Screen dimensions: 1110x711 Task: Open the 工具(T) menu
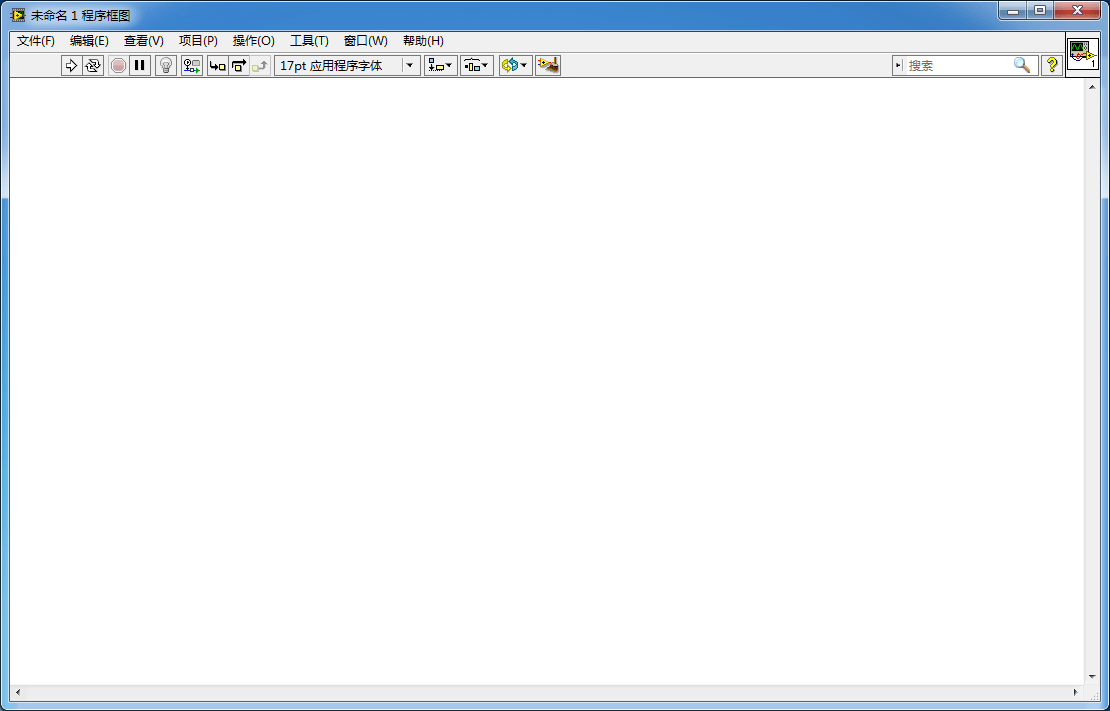coord(309,41)
